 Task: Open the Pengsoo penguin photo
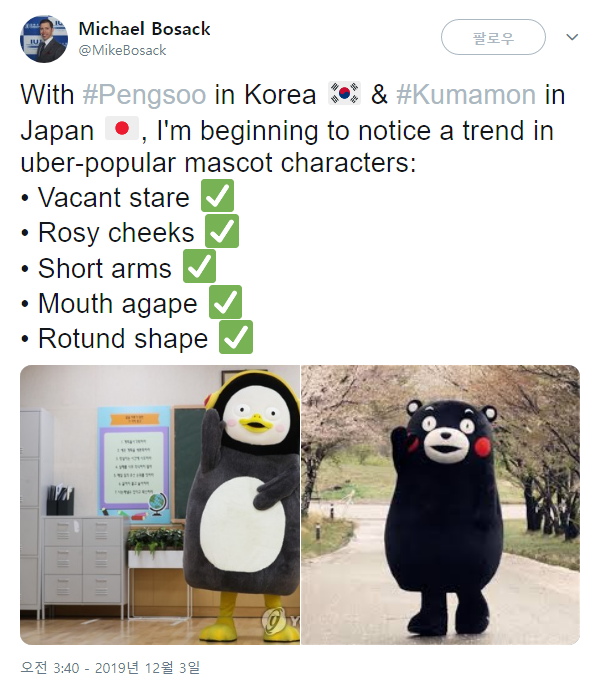point(160,505)
